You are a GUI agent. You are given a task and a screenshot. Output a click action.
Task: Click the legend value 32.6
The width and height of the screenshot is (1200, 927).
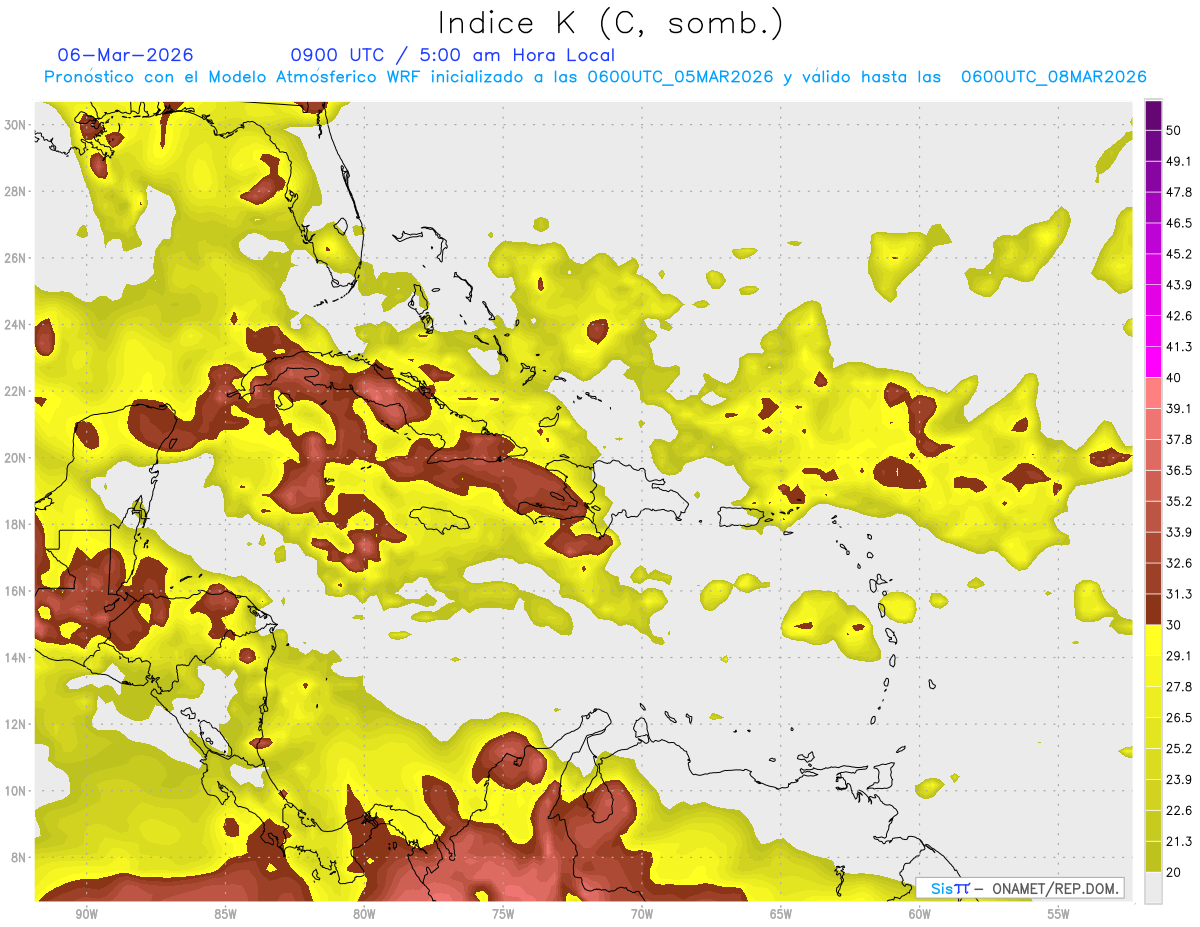[1179, 563]
